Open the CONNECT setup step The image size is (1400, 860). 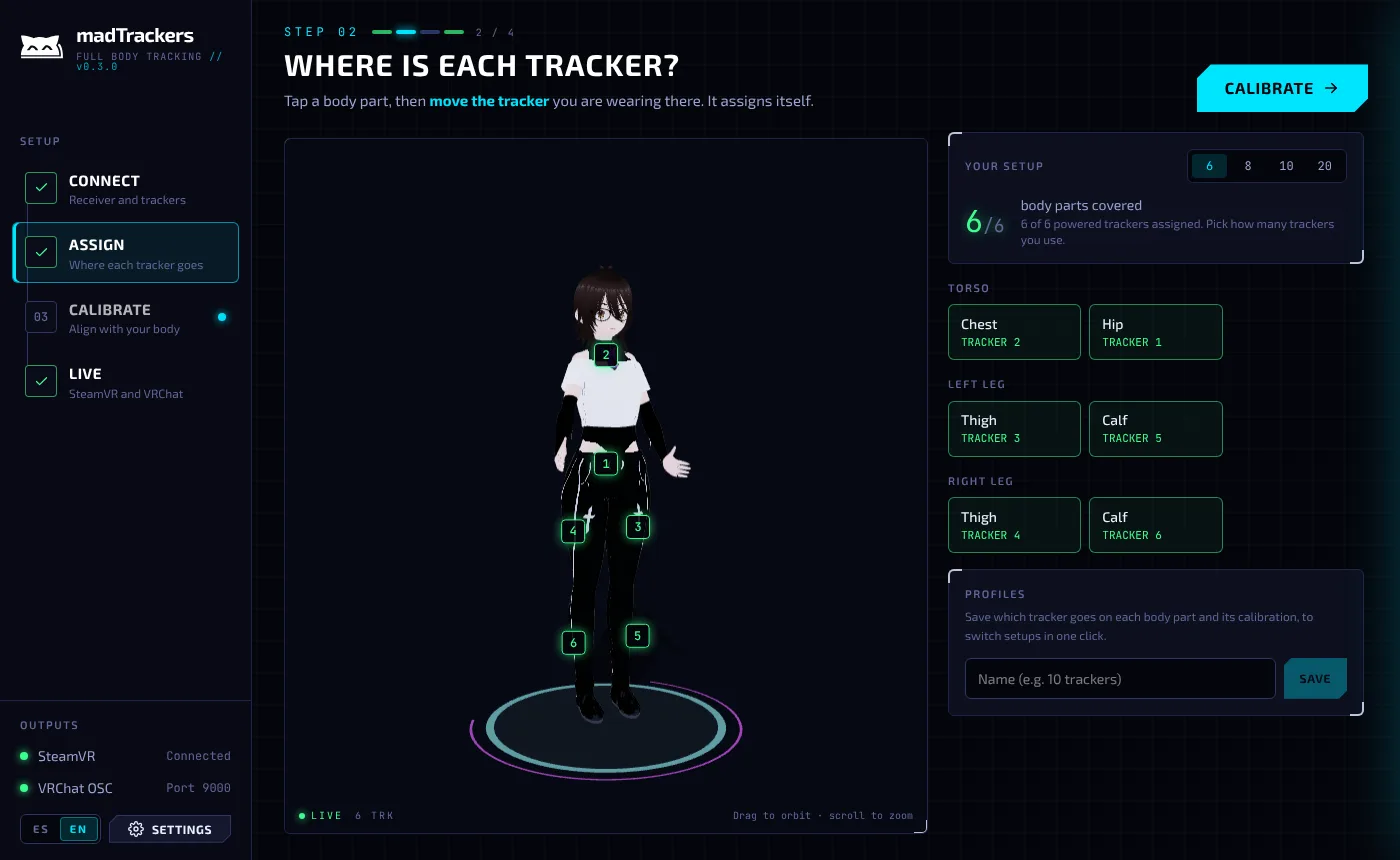tap(126, 189)
